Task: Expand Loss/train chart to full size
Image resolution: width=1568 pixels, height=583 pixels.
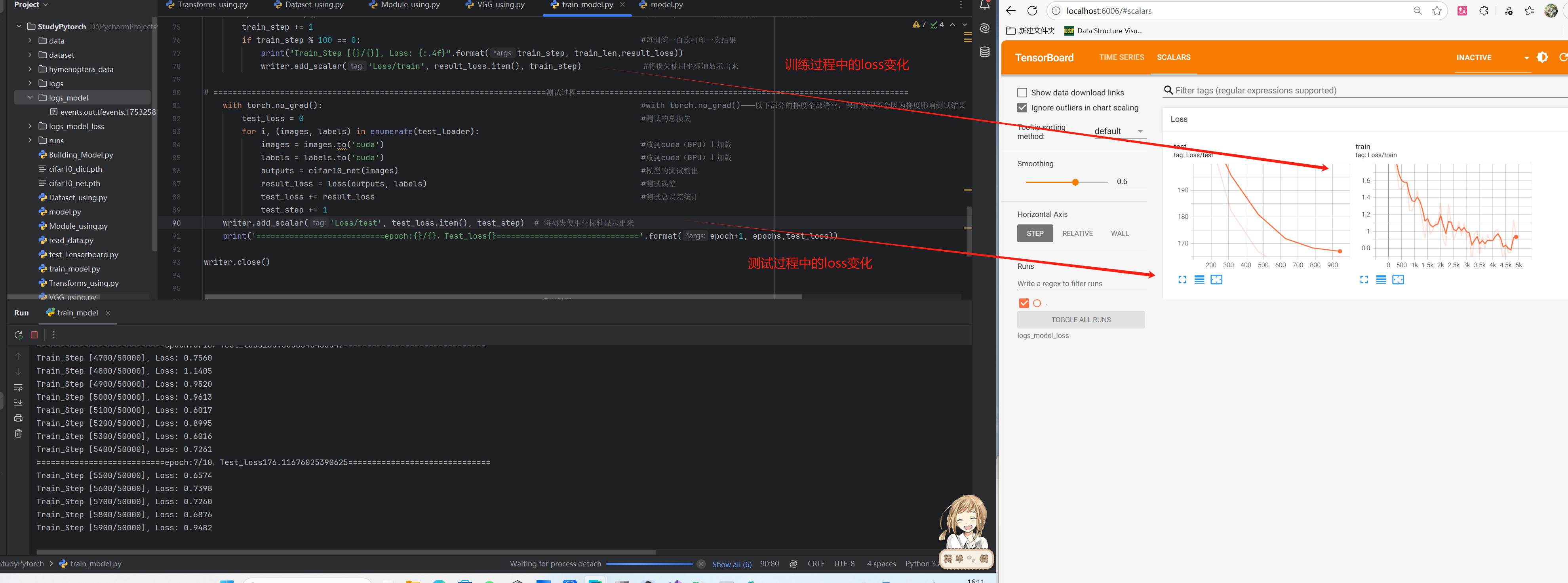Action: pyautogui.click(x=1364, y=279)
